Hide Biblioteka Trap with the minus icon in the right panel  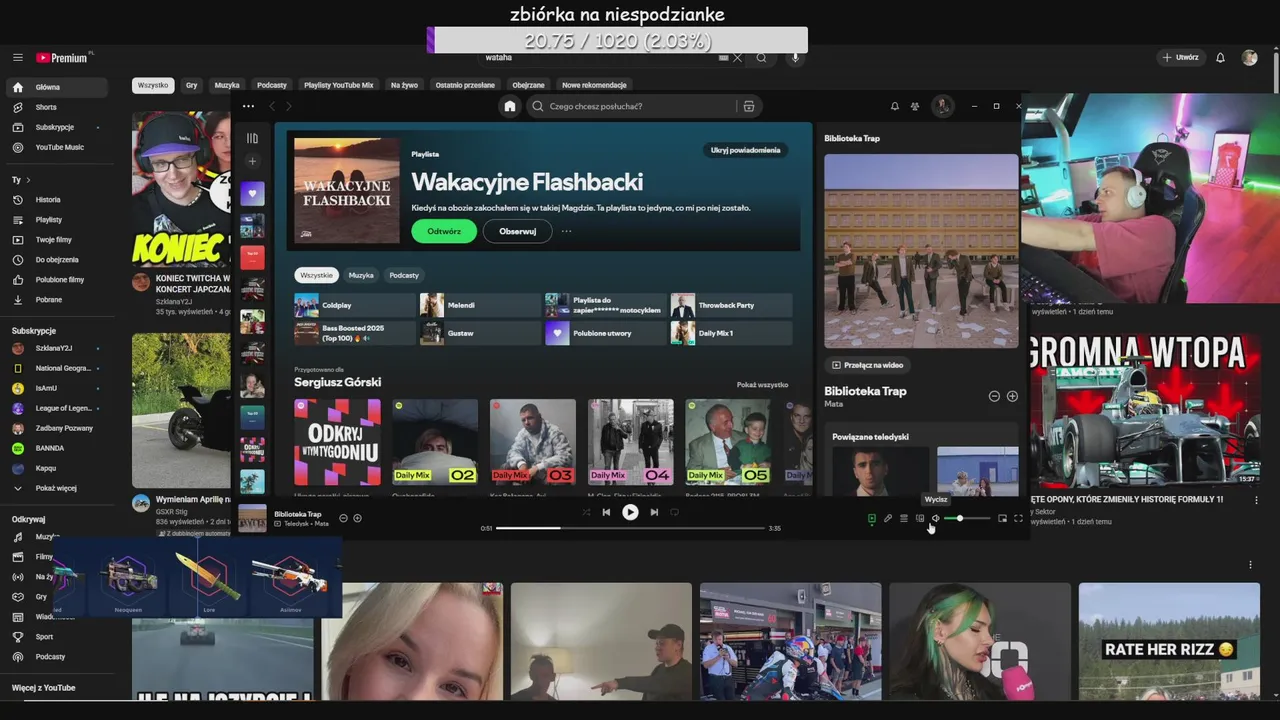[x=994, y=396]
